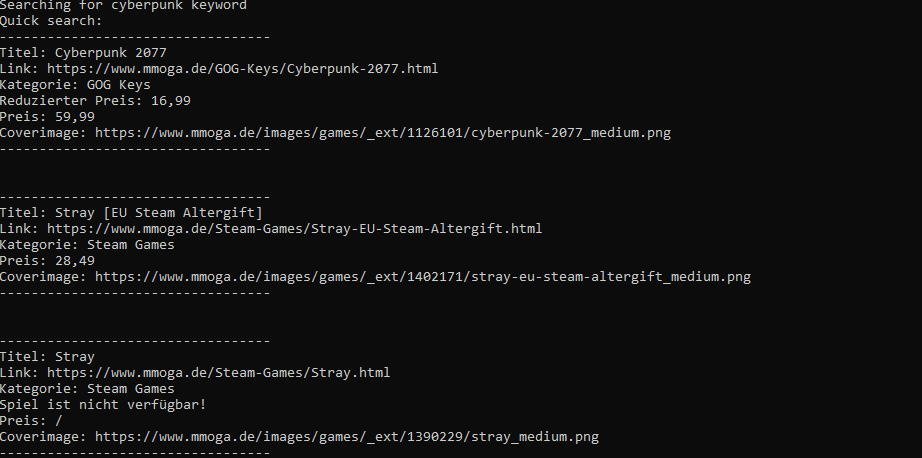922x458 pixels.
Task: Click the 'Kategorie: GOG Keys' line
Action: point(75,85)
